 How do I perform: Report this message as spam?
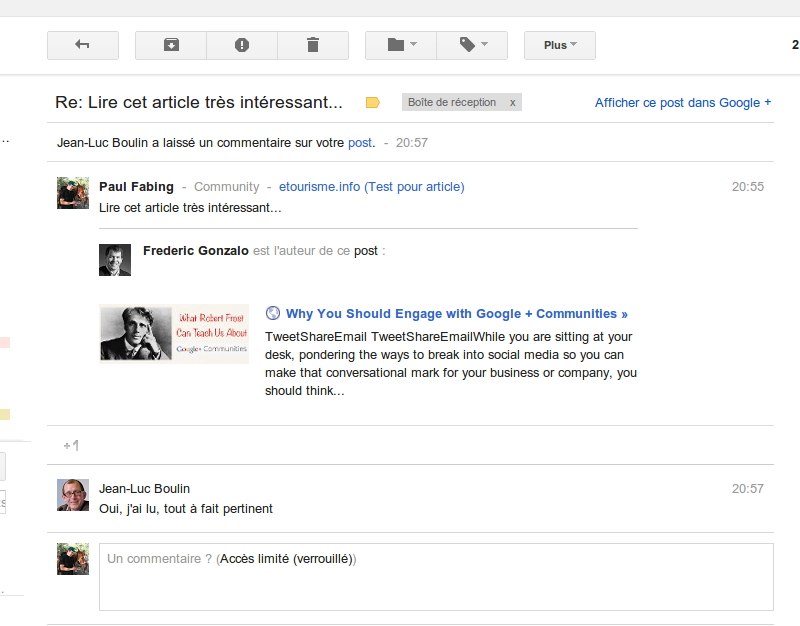click(242, 45)
